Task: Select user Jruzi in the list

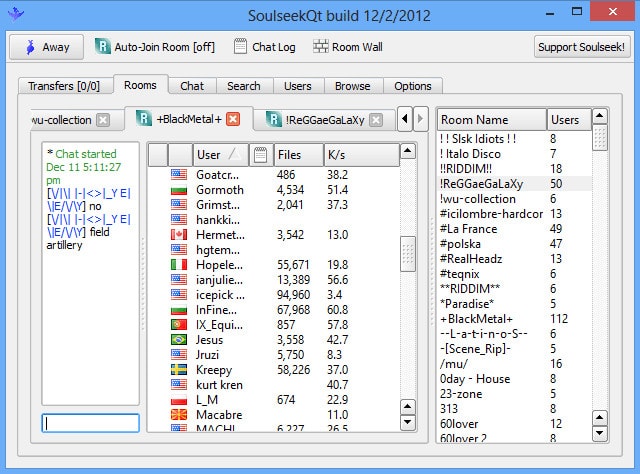Action: pyautogui.click(x=273, y=355)
